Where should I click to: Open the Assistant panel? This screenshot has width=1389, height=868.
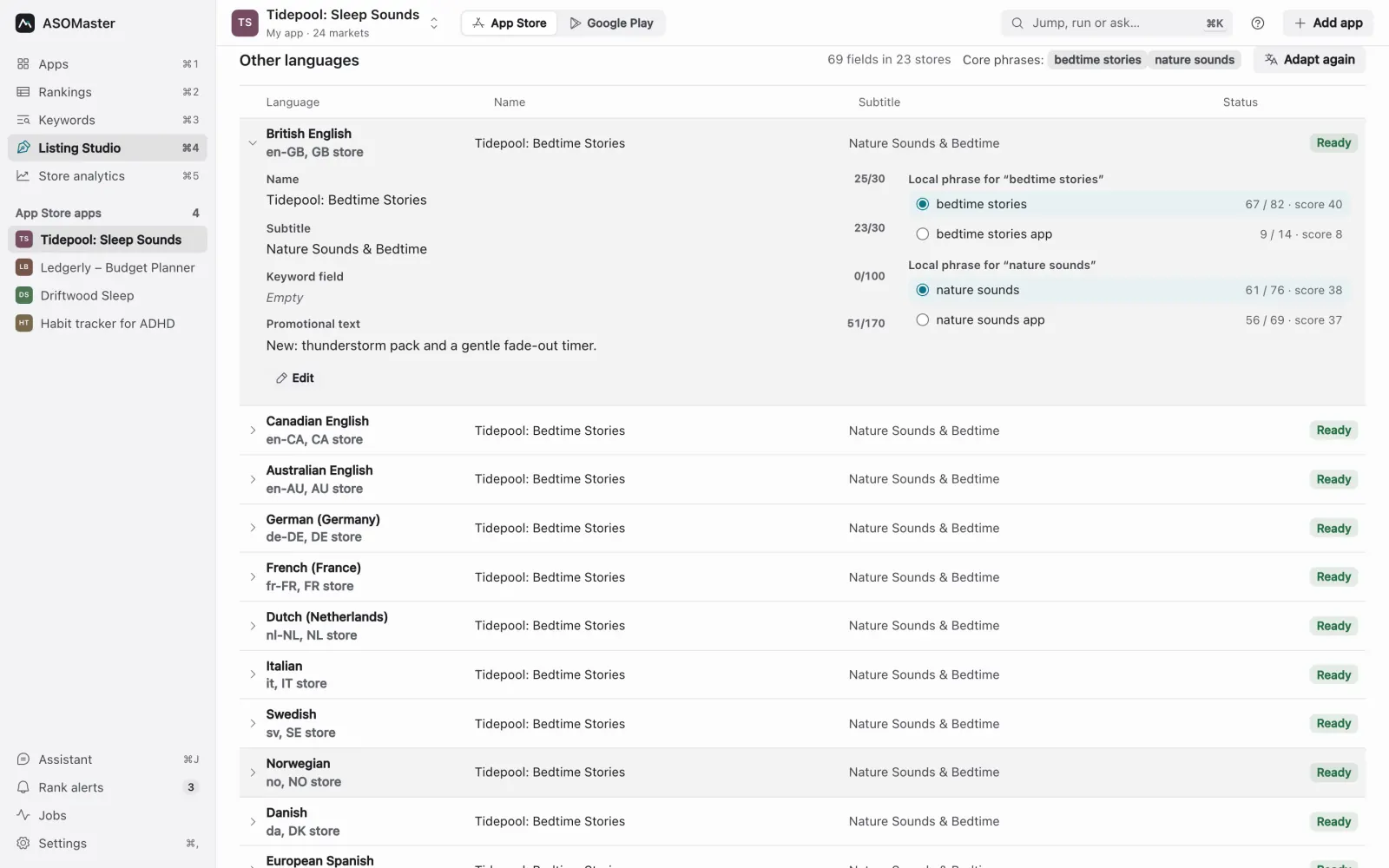pyautogui.click(x=108, y=759)
